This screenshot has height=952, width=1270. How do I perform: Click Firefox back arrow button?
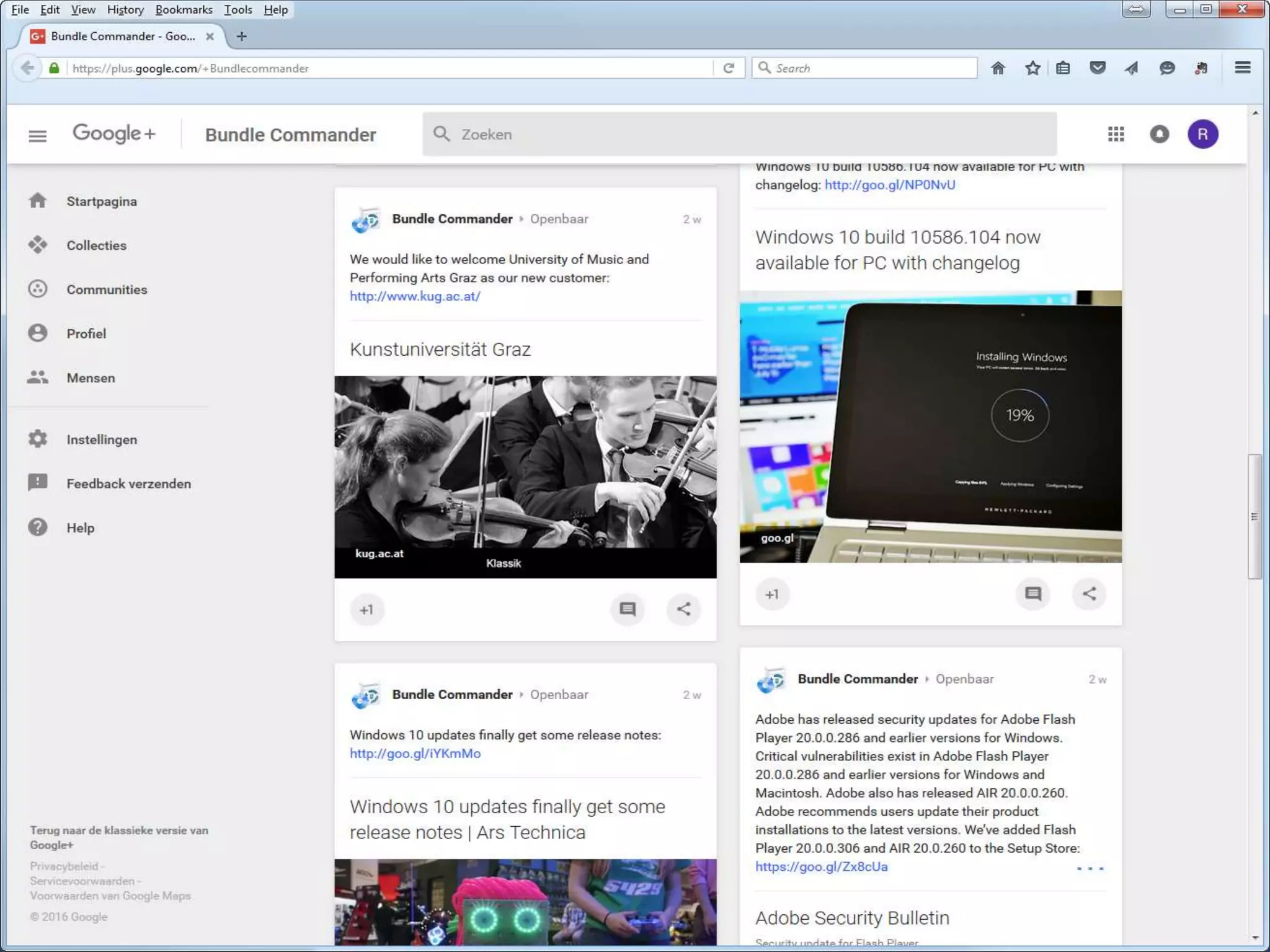pyautogui.click(x=27, y=68)
